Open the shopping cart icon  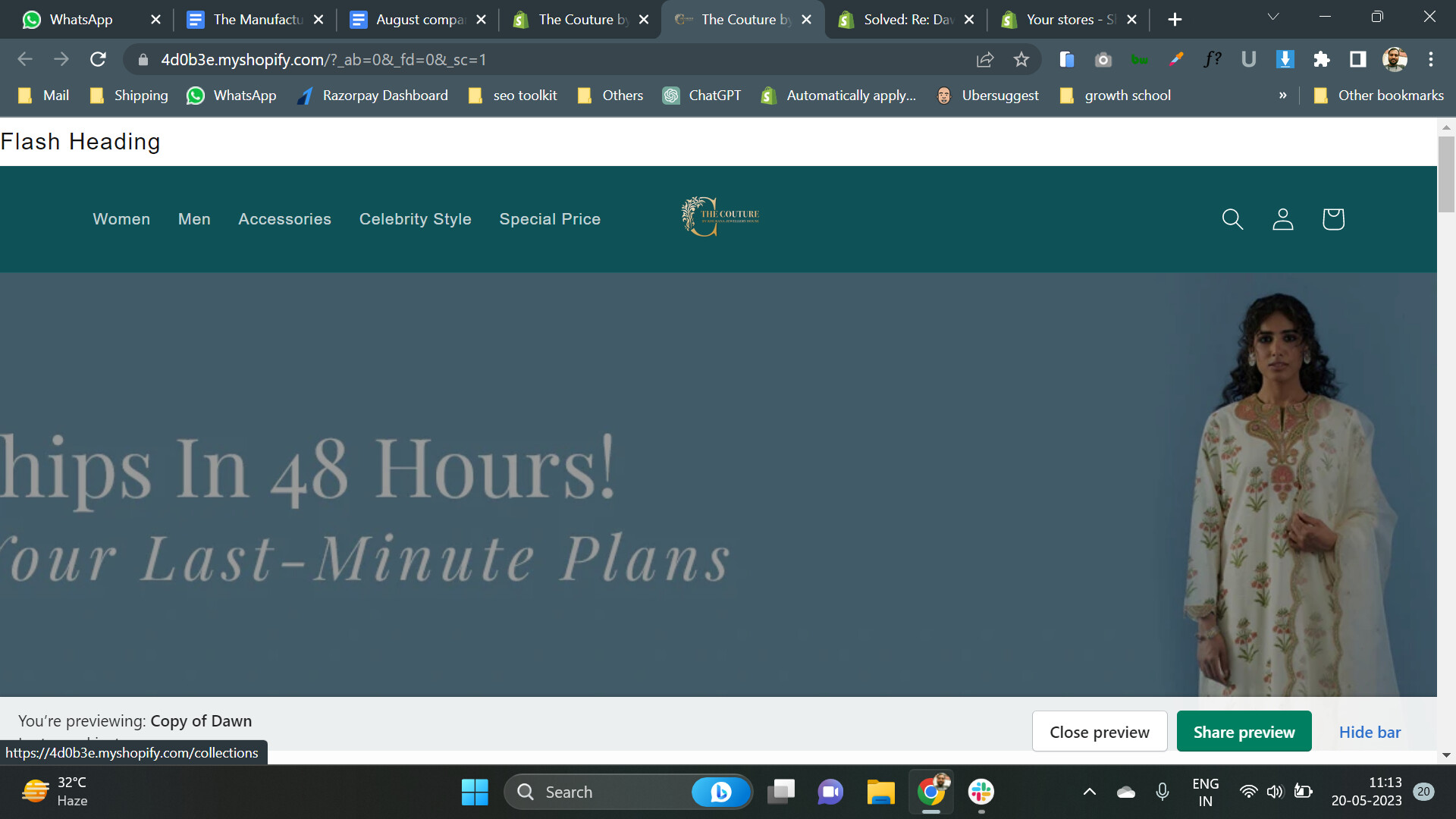point(1333,219)
